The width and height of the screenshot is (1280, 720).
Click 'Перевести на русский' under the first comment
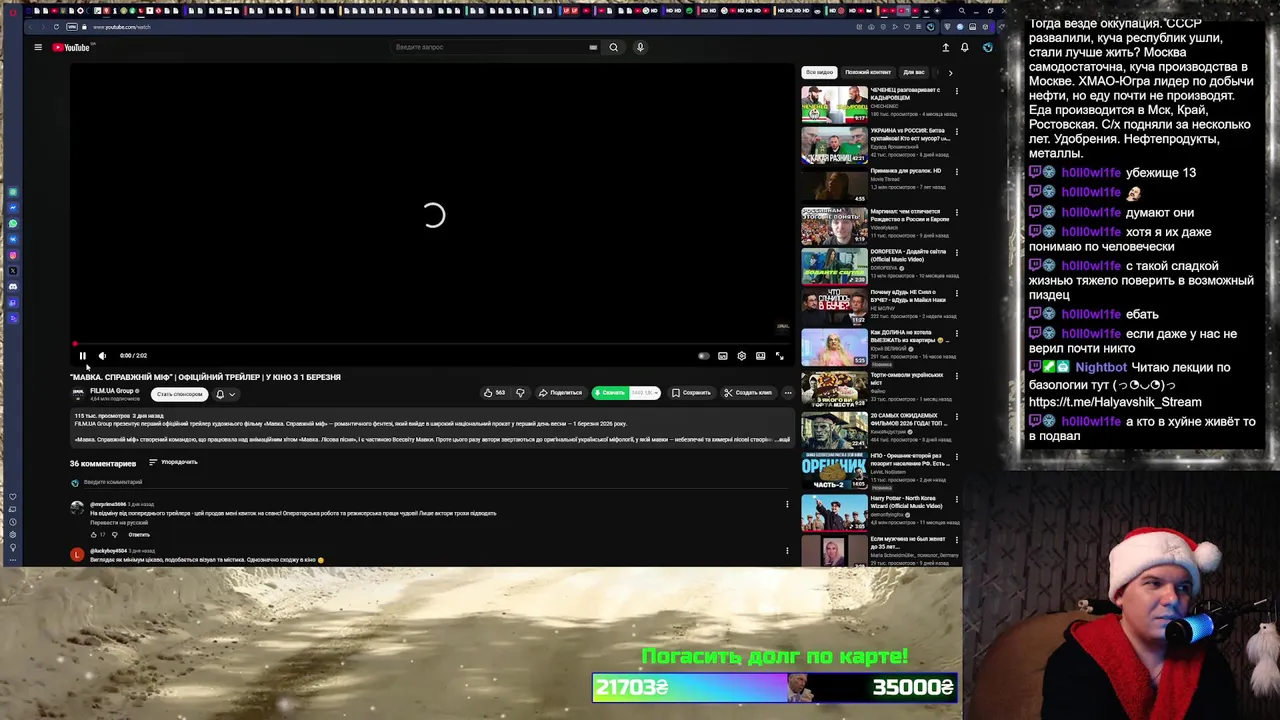coord(119,523)
